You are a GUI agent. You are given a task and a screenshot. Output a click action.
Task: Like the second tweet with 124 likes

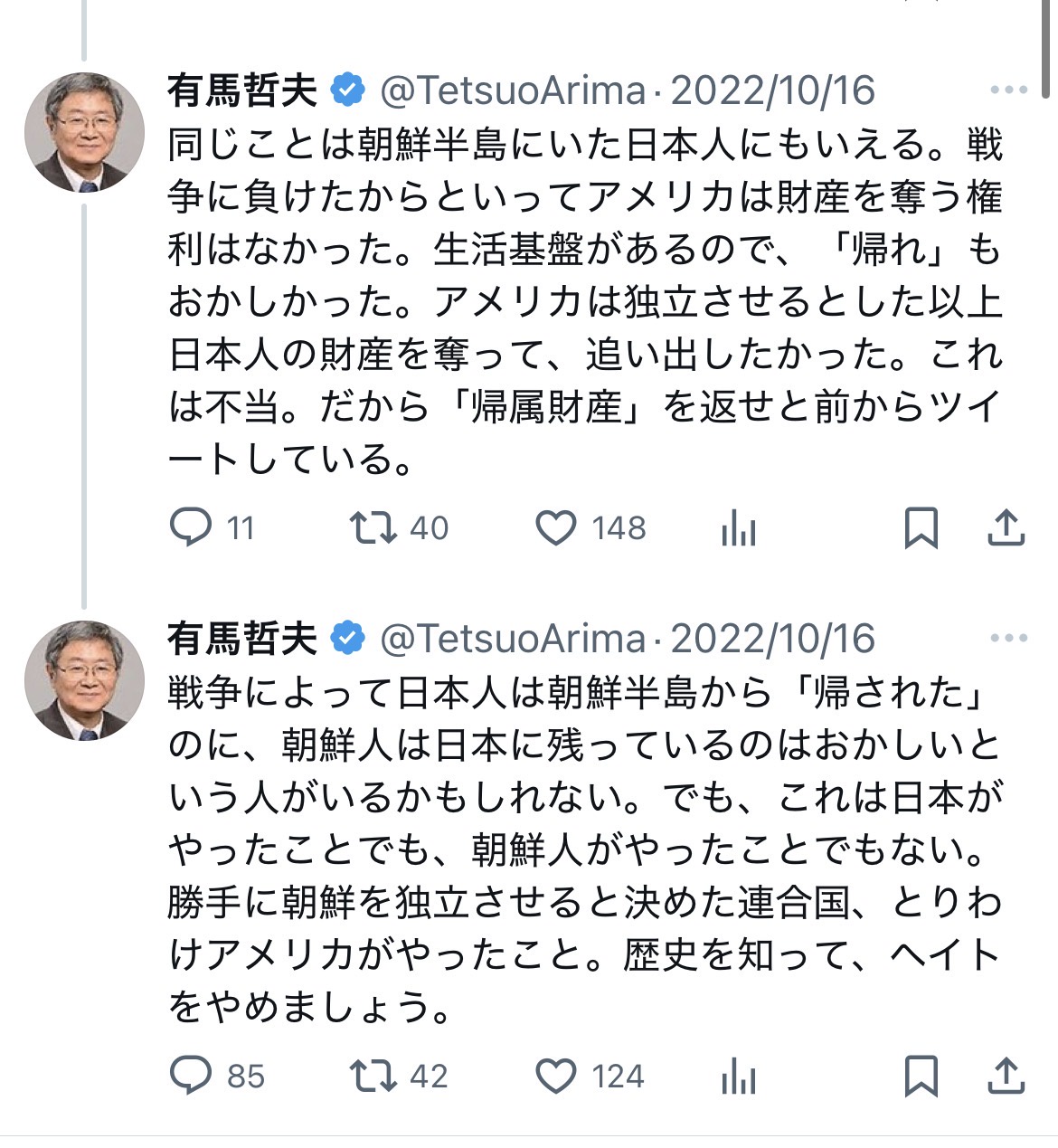pyautogui.click(x=590, y=1076)
